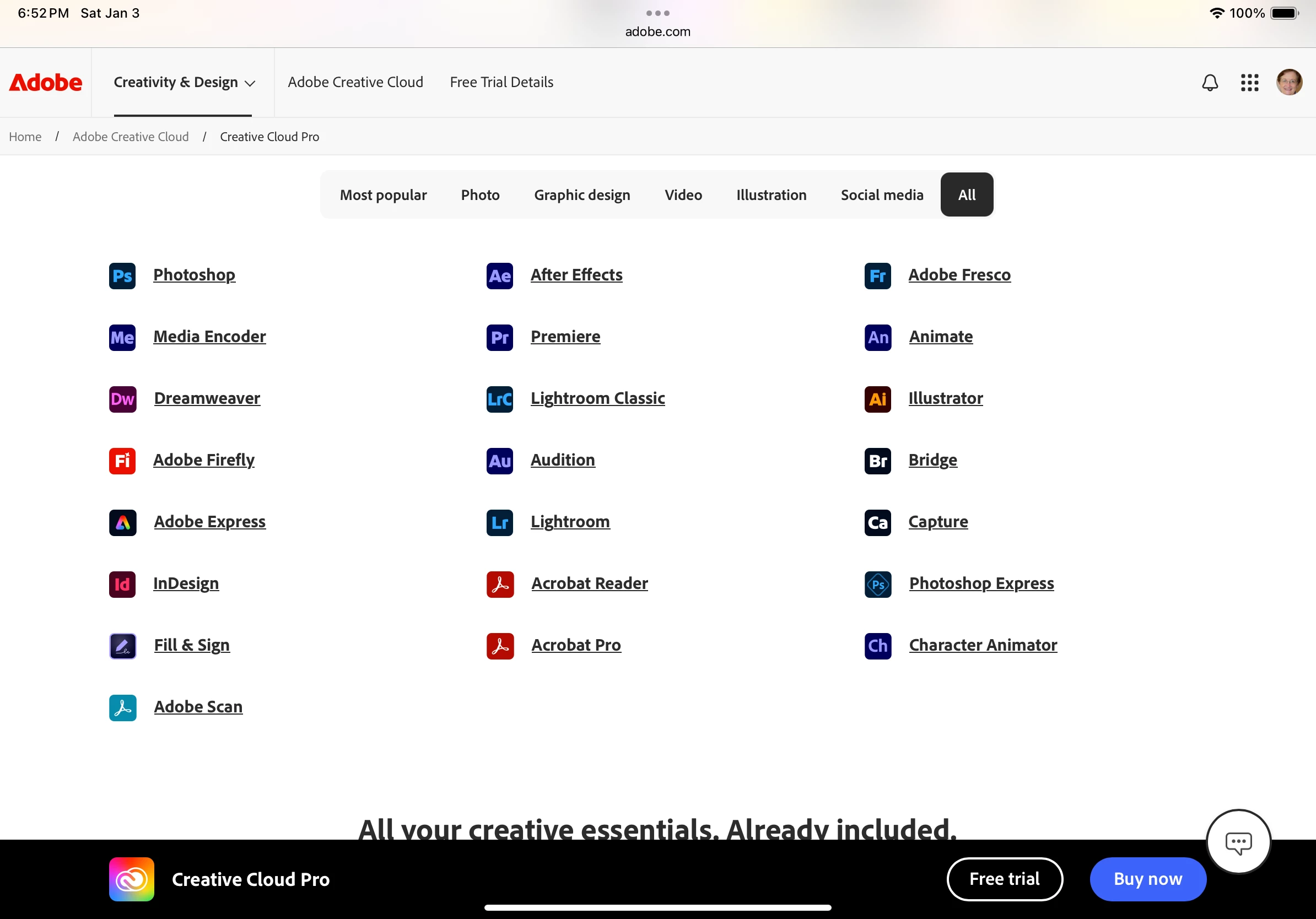1316x919 pixels.
Task: Click the Photoshop Express icon
Action: point(877,585)
